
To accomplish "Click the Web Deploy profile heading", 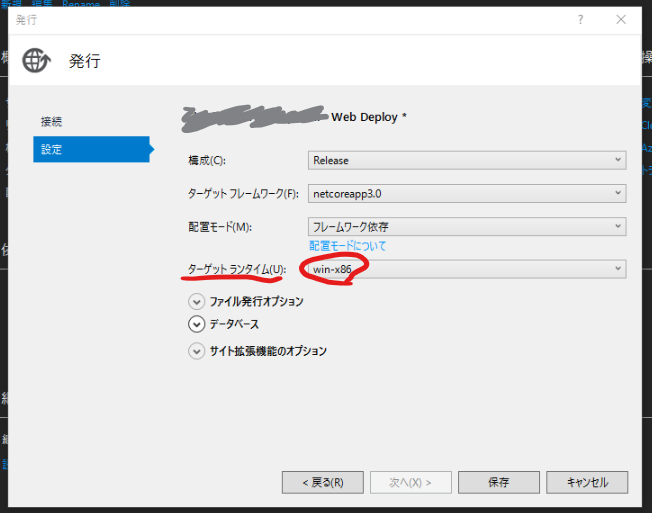I will 368,117.
